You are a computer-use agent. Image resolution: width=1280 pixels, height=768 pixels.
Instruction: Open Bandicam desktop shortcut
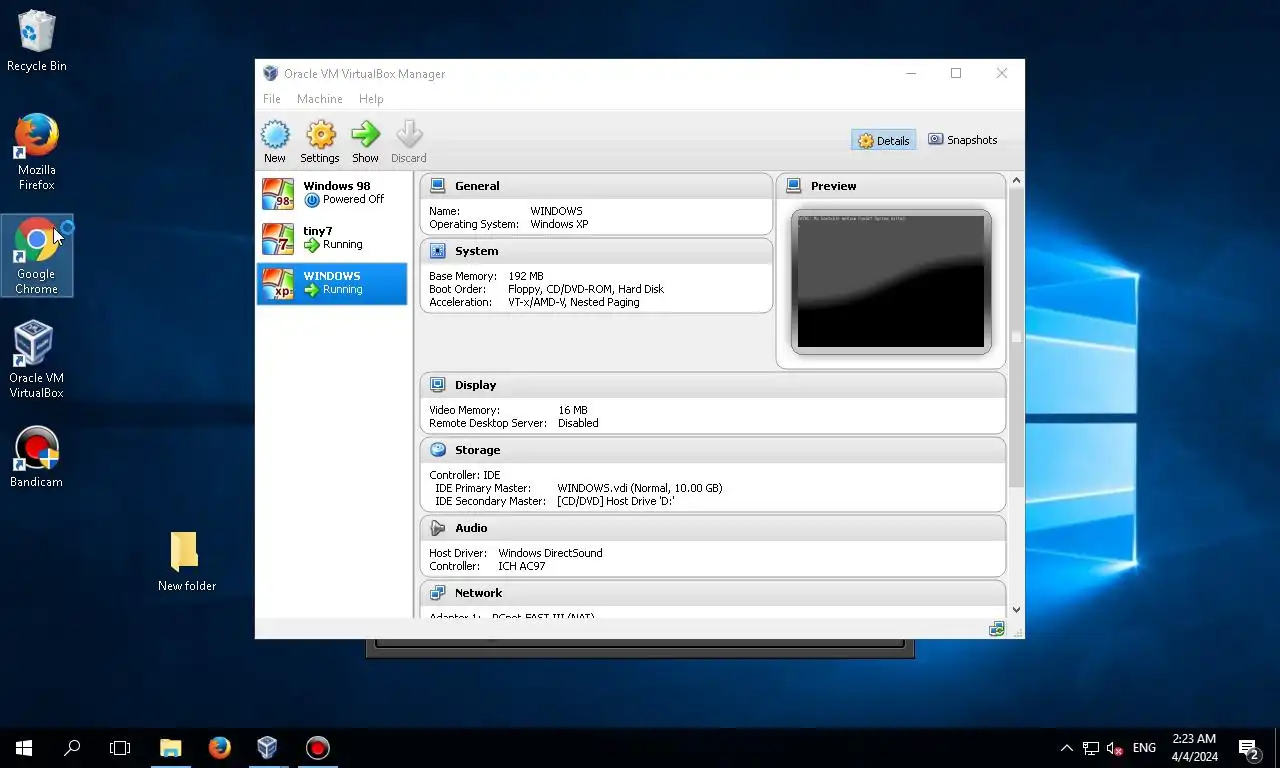click(37, 458)
